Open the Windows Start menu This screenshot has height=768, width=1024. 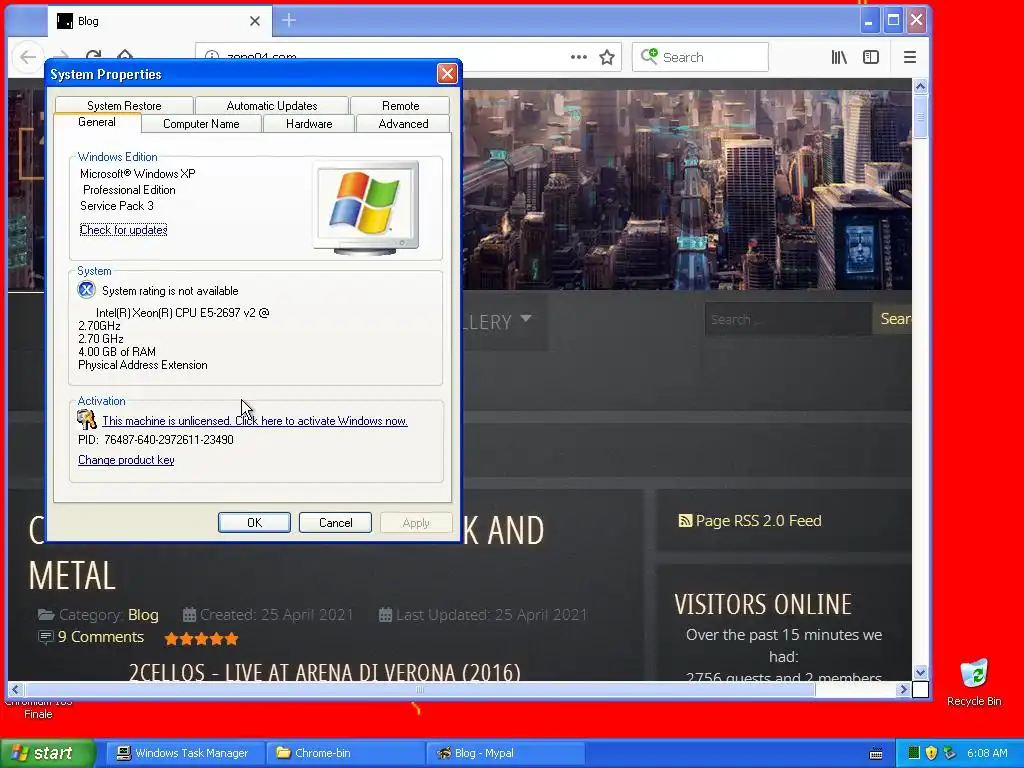(x=46, y=754)
